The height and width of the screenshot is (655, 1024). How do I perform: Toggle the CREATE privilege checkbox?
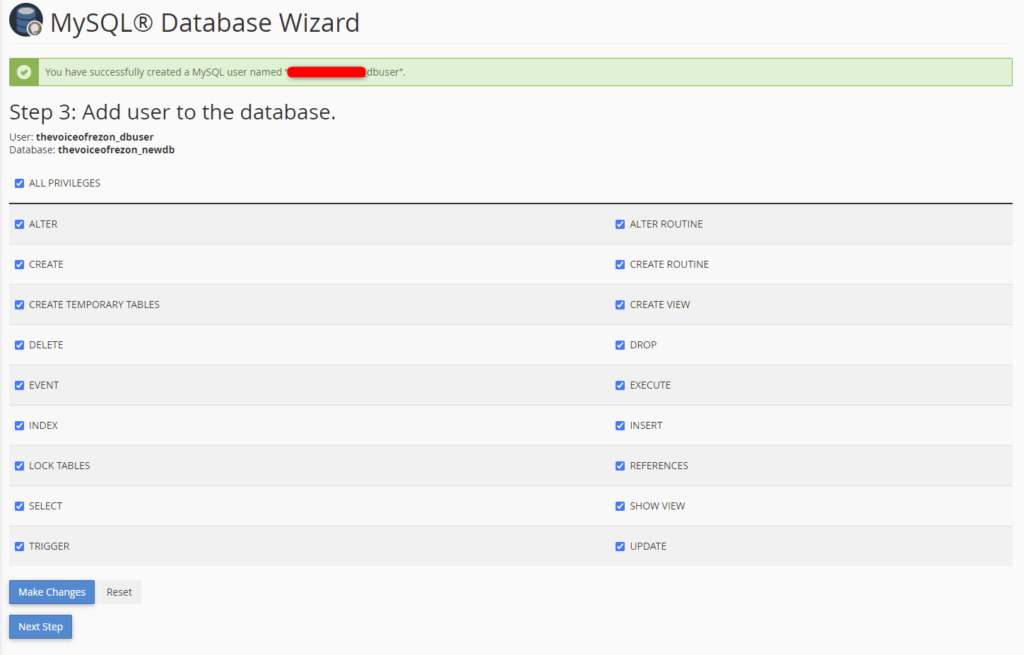pos(18,264)
